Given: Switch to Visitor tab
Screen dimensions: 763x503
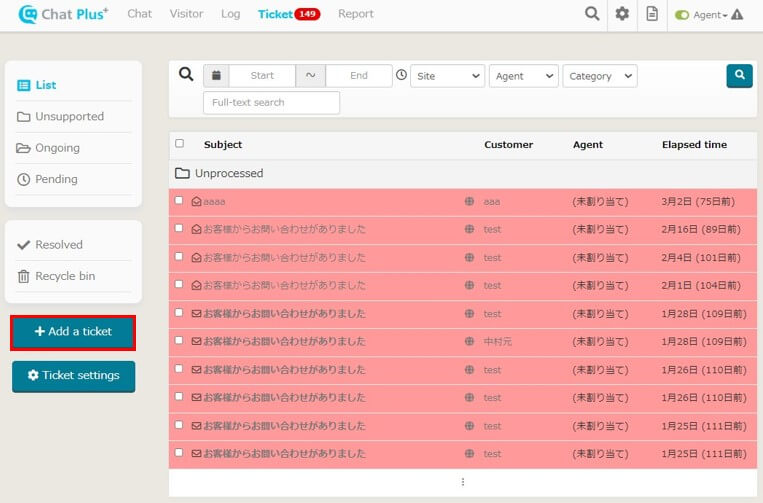Looking at the screenshot, I should pos(186,14).
